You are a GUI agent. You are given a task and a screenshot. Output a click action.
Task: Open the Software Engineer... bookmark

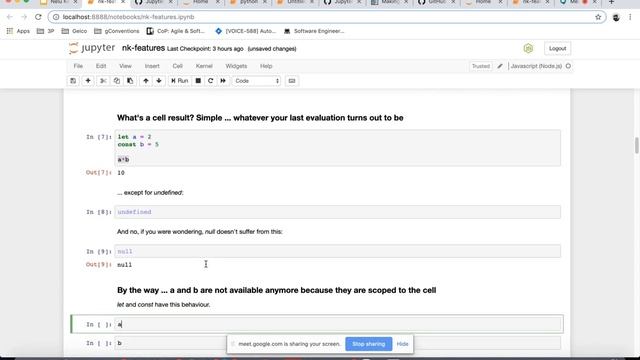coord(314,31)
